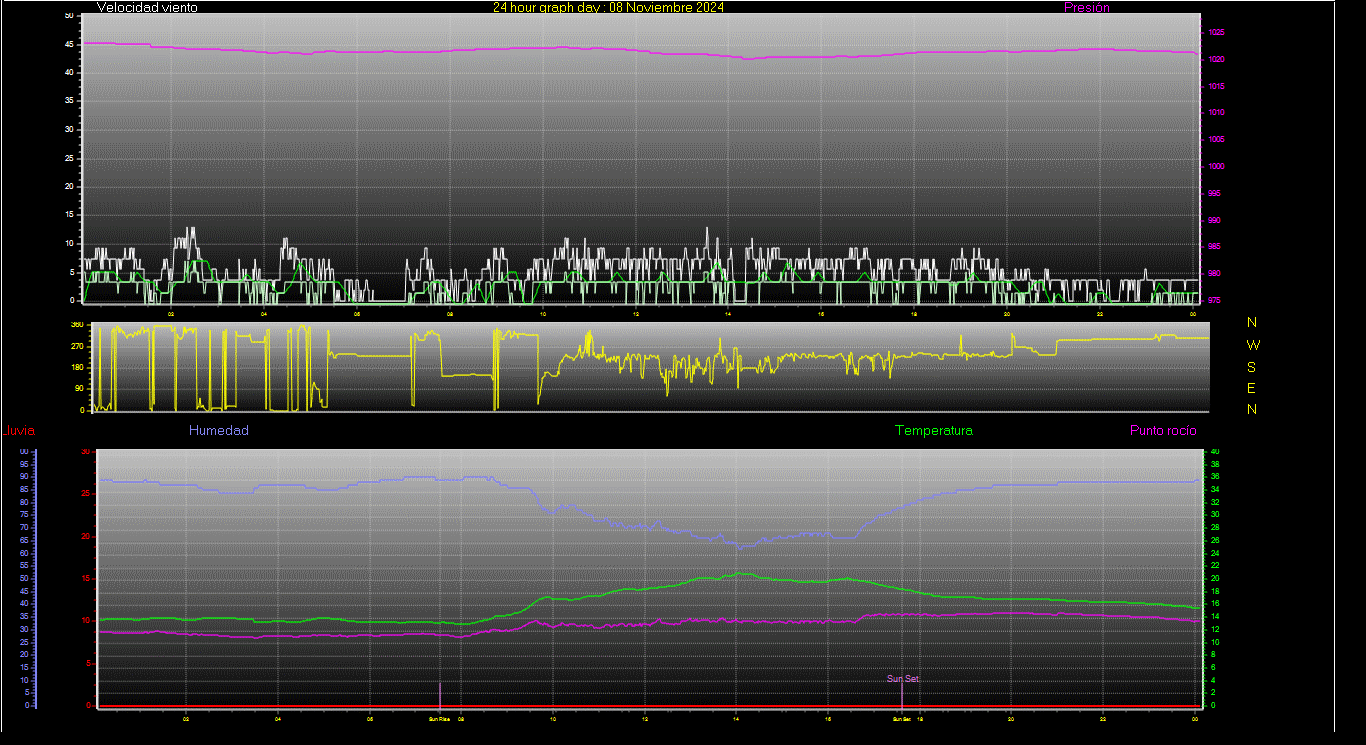Click the red 'lluvia' label

(x=19, y=431)
